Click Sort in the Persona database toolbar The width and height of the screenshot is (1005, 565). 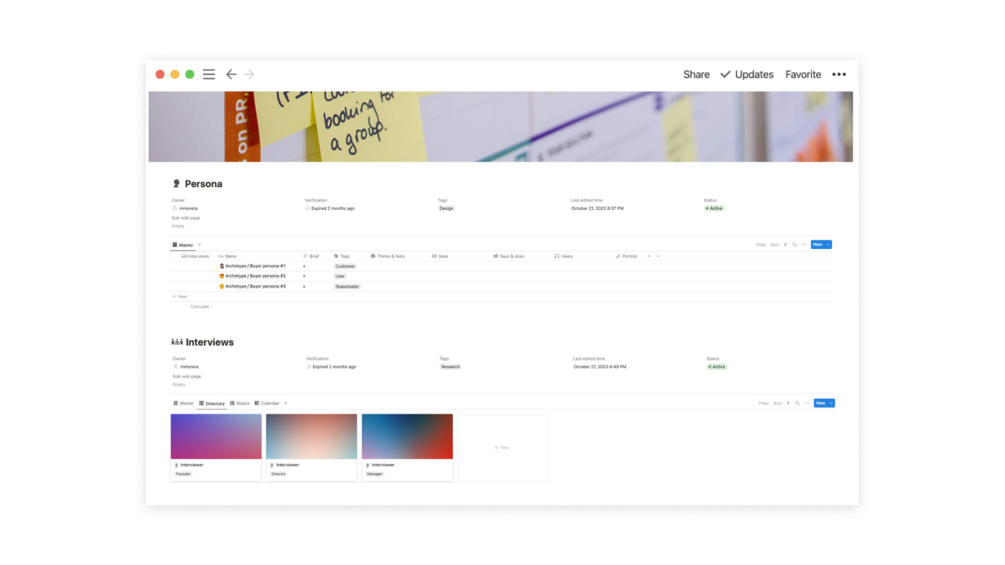click(x=775, y=245)
